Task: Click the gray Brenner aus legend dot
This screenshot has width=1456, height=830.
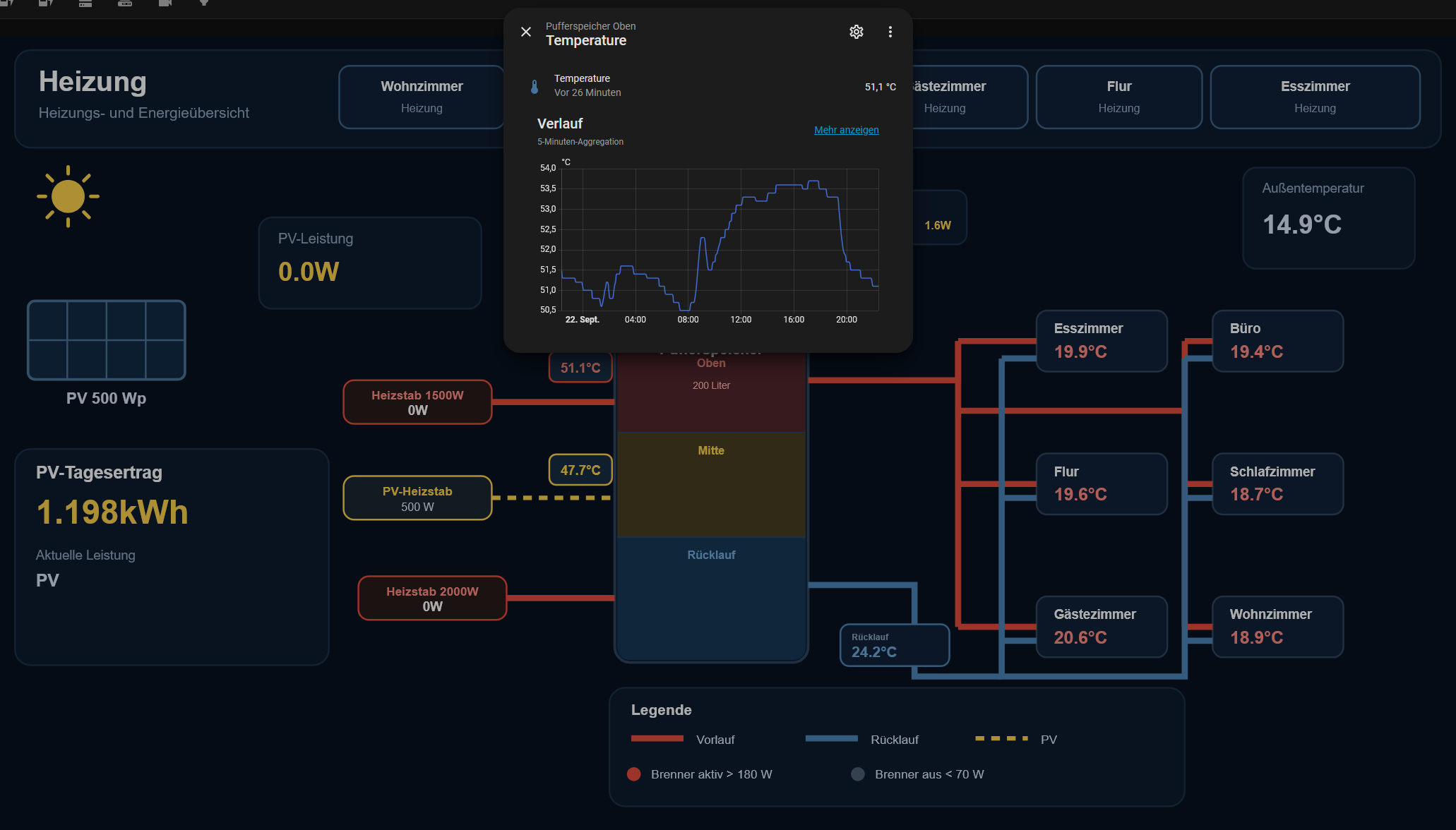Action: click(858, 774)
